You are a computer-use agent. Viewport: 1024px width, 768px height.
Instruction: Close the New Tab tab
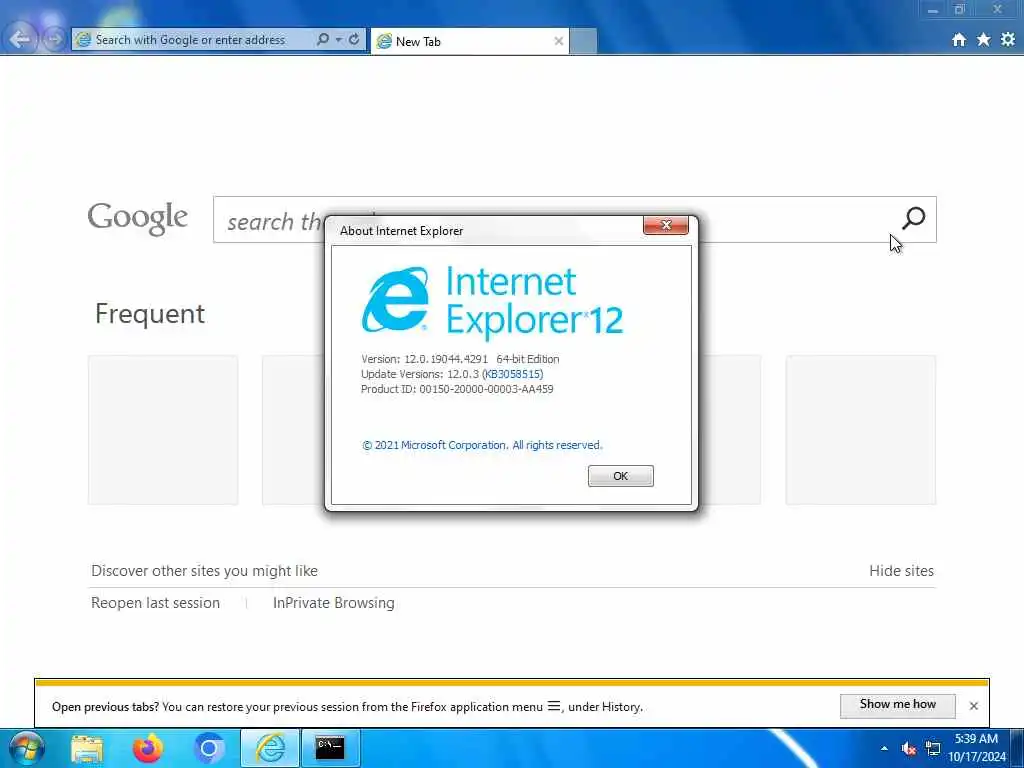[x=558, y=41]
